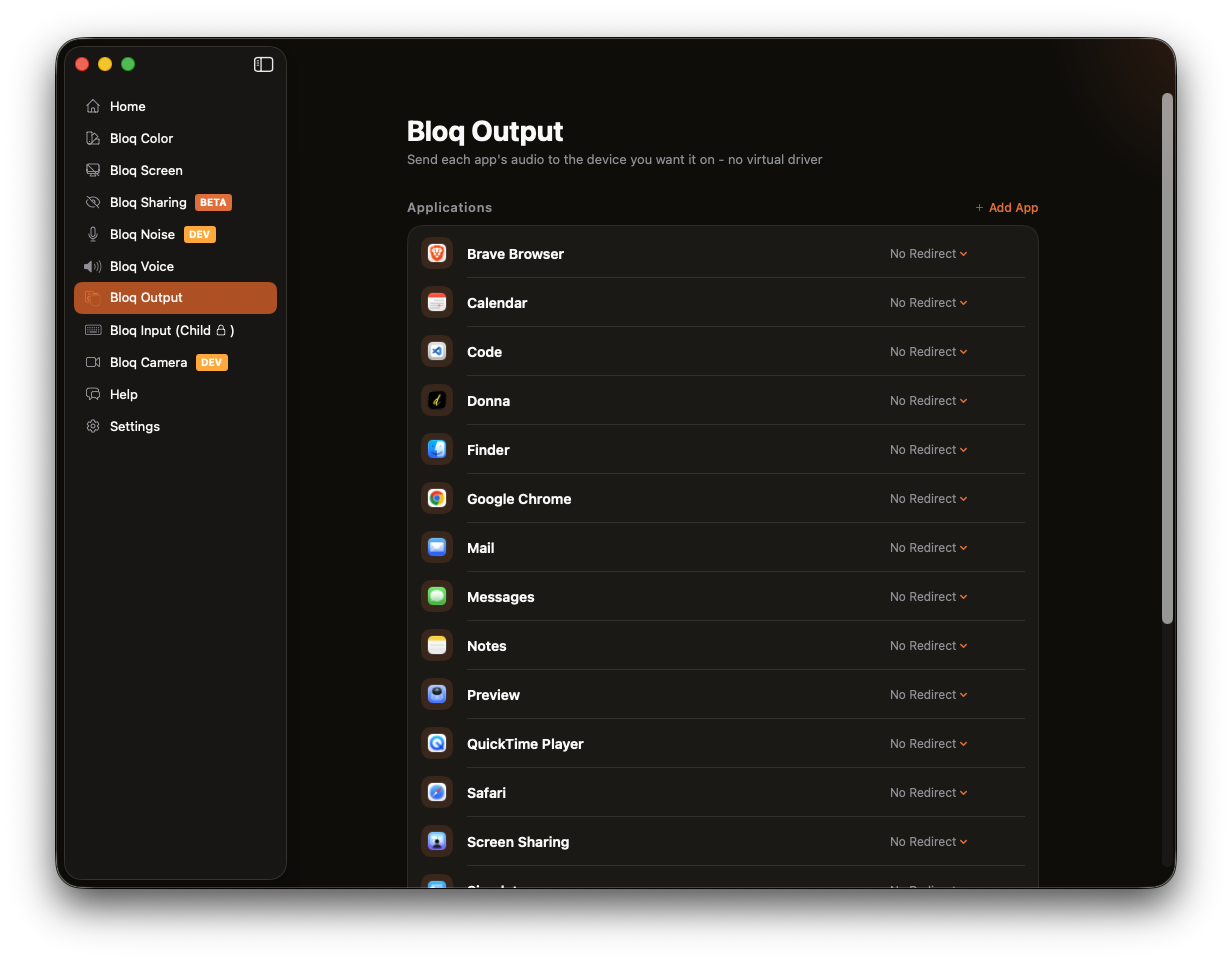This screenshot has height=962, width=1232.
Task: Click the Preview app icon
Action: tap(437, 695)
